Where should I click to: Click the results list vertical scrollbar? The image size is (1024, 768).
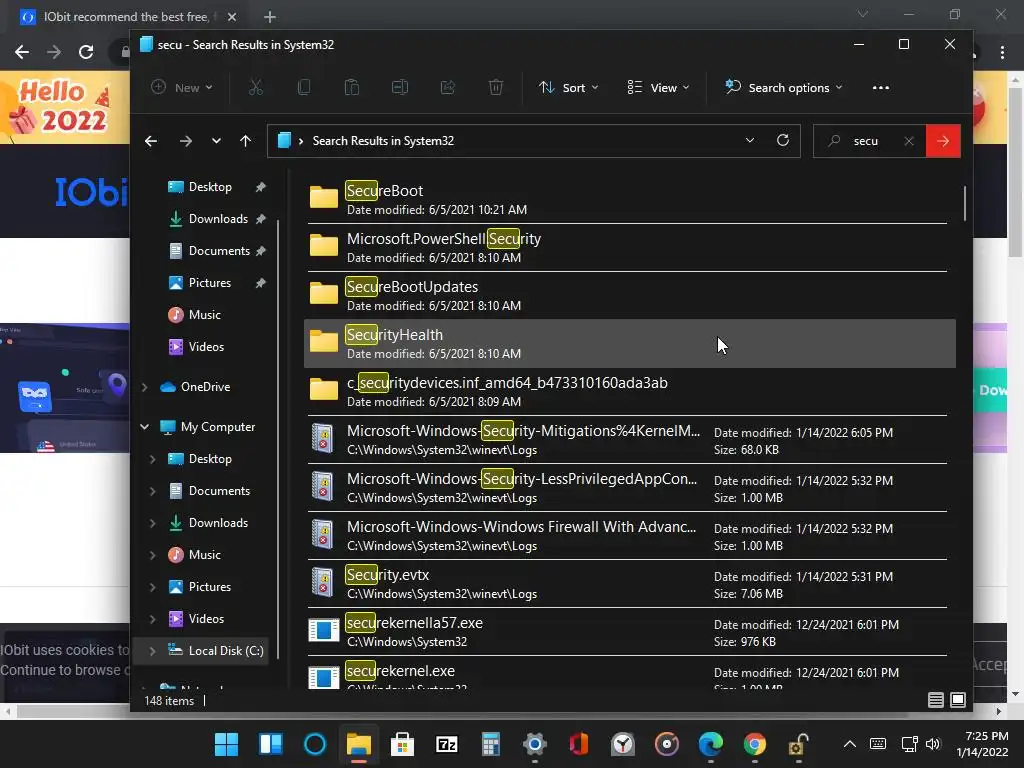[x=965, y=203]
